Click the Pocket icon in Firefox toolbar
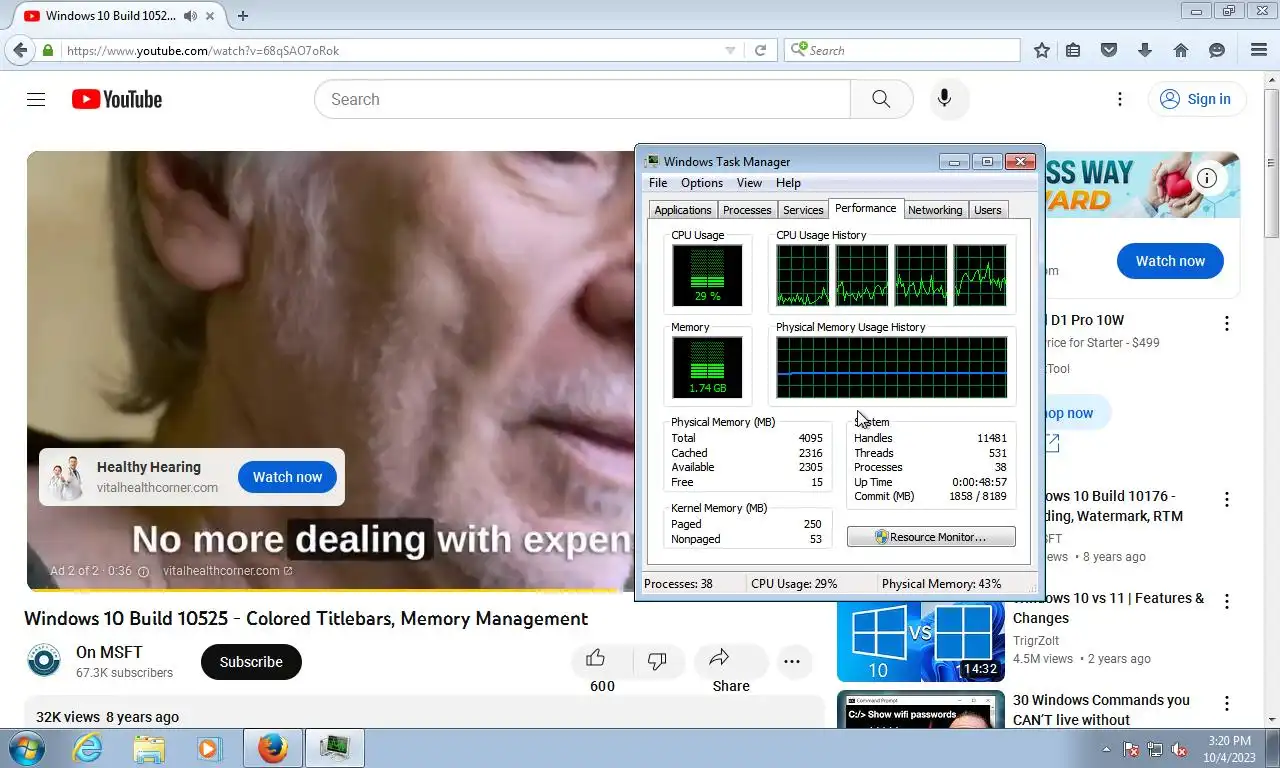This screenshot has height=768, width=1280. click(1109, 50)
